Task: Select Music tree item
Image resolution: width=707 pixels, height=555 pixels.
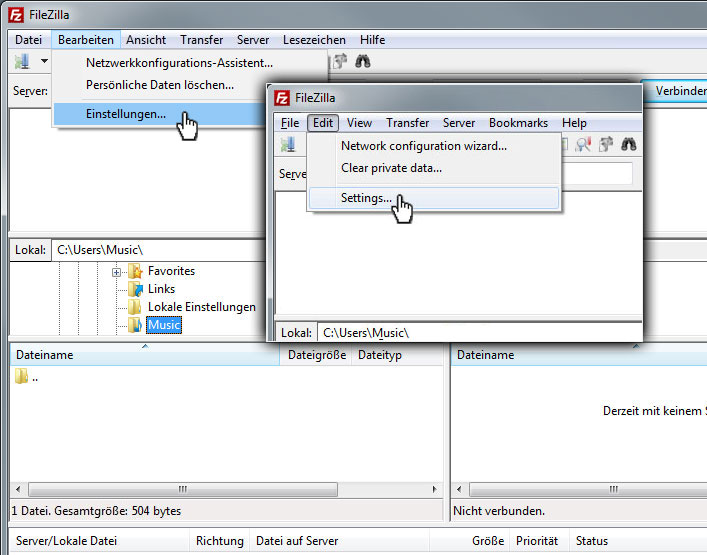Action: [164, 325]
